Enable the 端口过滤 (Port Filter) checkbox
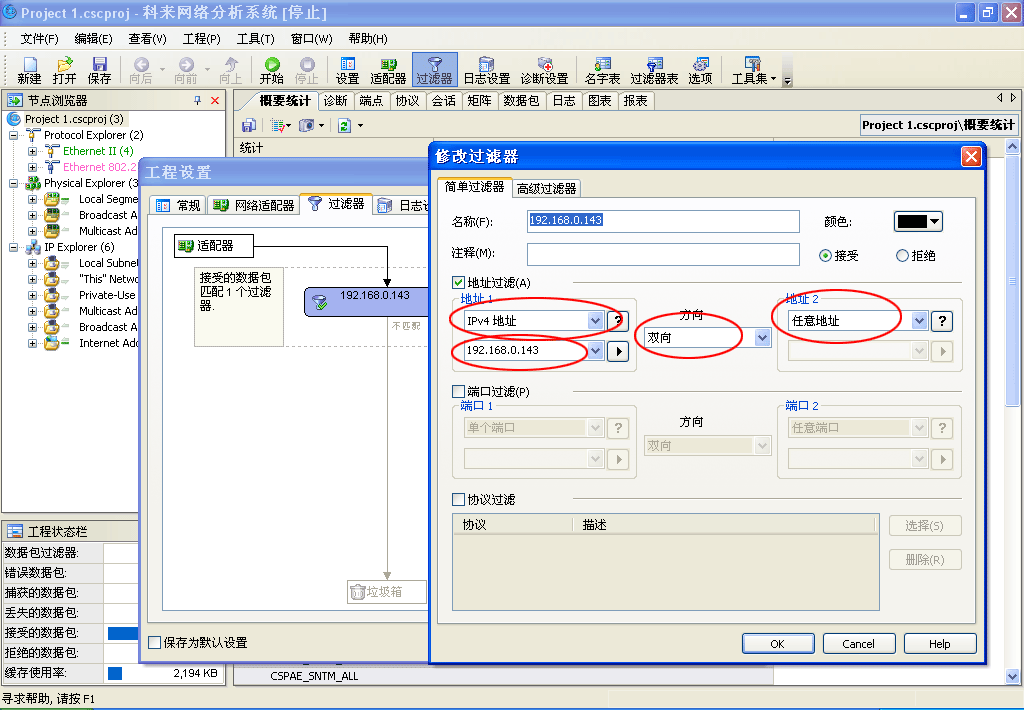The width and height of the screenshot is (1024, 710). 459,391
